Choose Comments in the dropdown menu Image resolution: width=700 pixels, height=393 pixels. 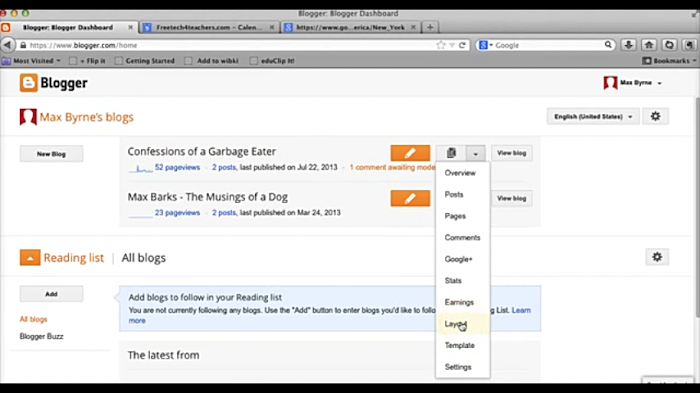462,238
